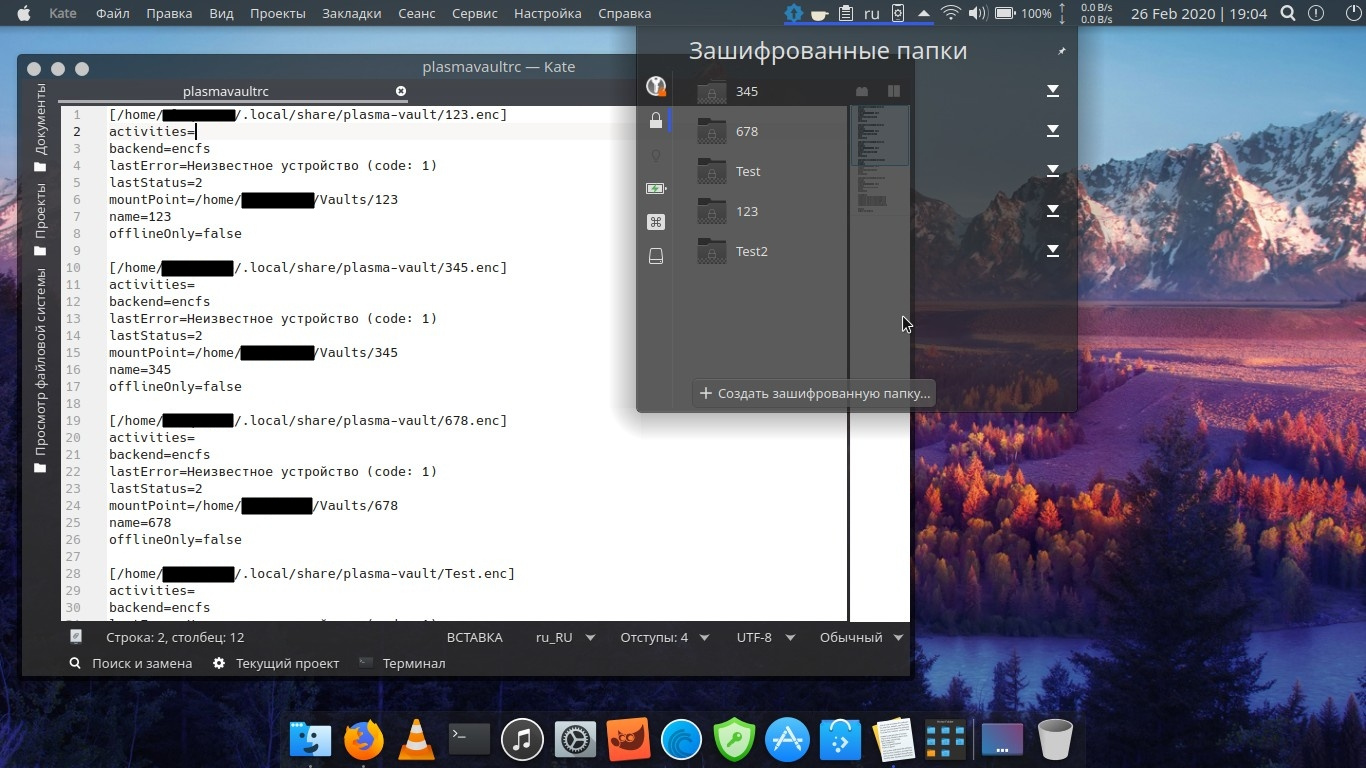Click the ru keyboard layout indicator
The width and height of the screenshot is (1366, 768).
pos(872,14)
